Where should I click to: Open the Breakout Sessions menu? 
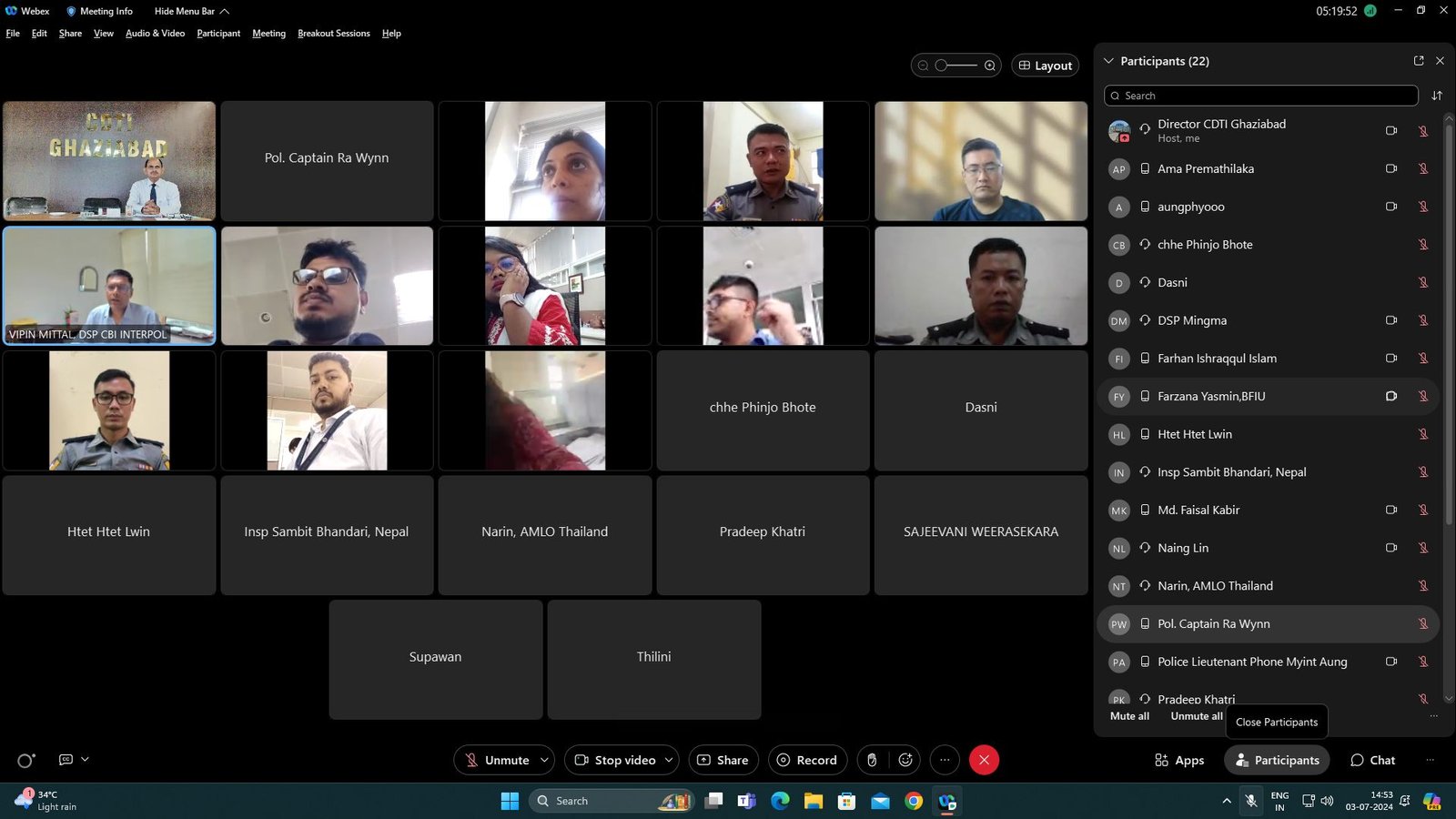(333, 34)
